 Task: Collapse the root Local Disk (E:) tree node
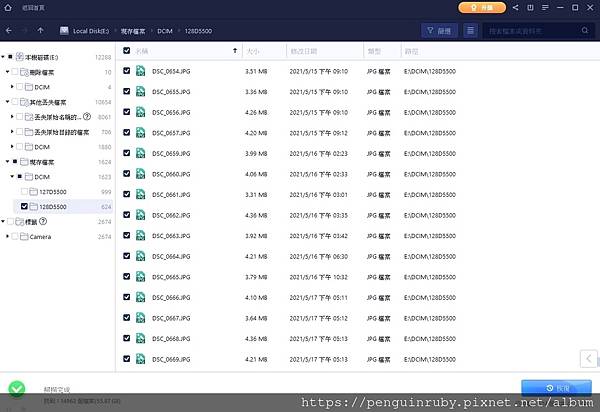pos(3,57)
